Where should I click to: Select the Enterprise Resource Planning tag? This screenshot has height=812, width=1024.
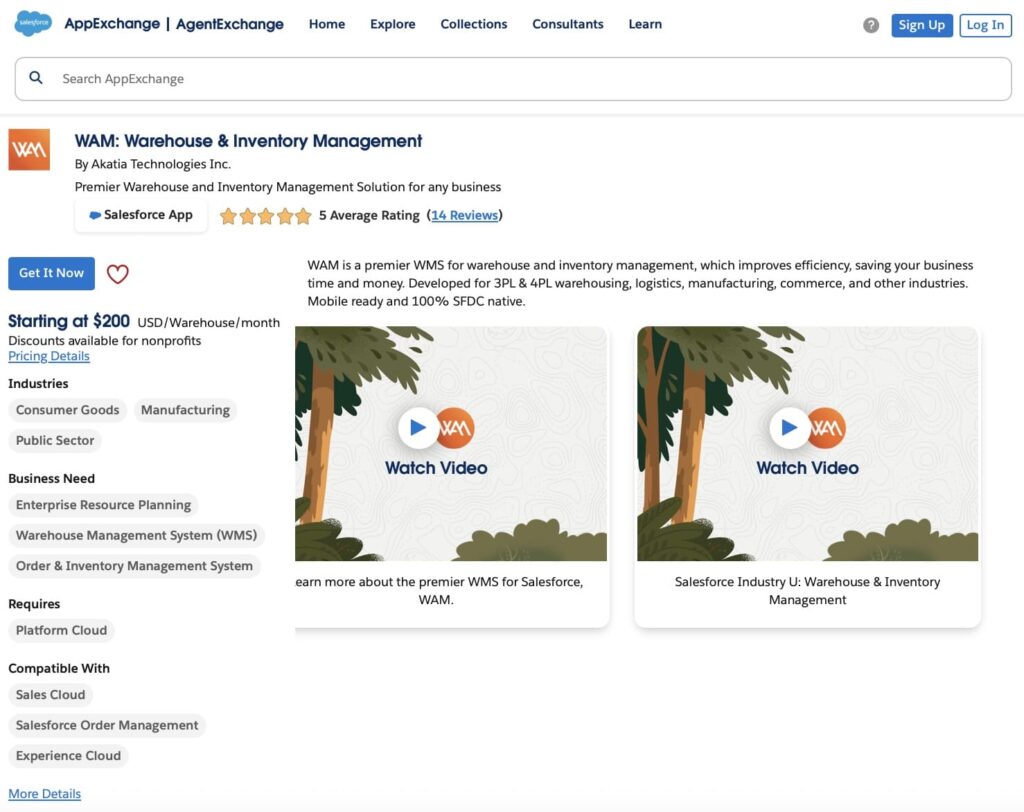pos(103,505)
